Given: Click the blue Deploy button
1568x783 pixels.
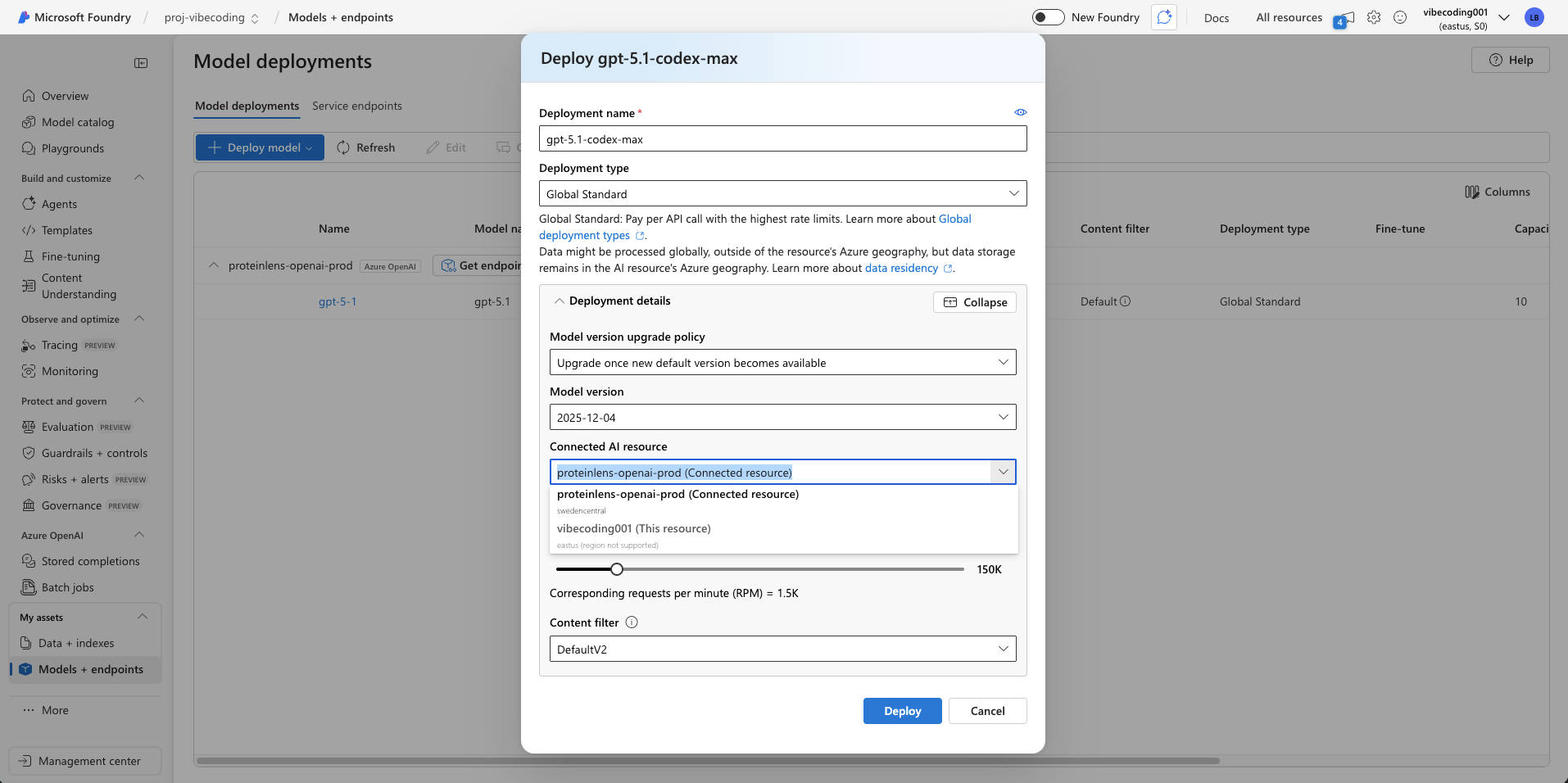Looking at the screenshot, I should pos(902,711).
